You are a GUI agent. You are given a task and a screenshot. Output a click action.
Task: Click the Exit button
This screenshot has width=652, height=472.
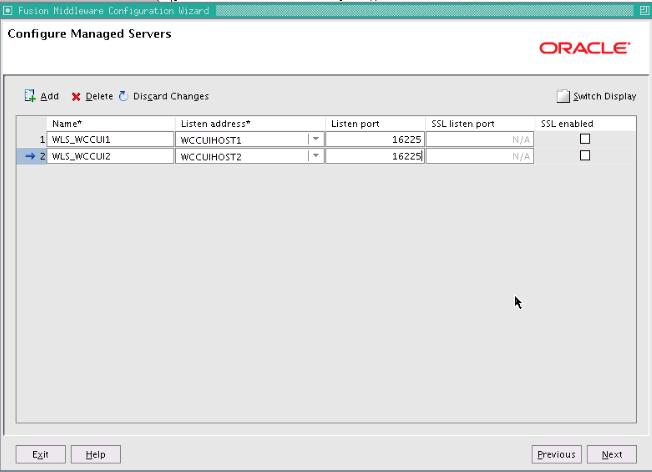point(40,455)
